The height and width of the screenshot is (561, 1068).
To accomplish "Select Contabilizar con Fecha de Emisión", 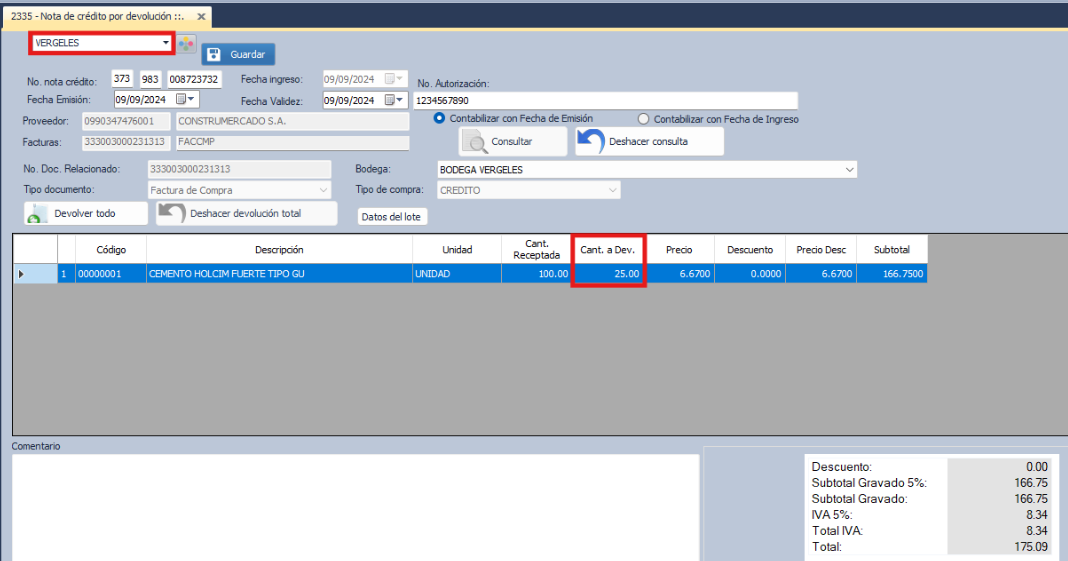I will tap(439, 119).
